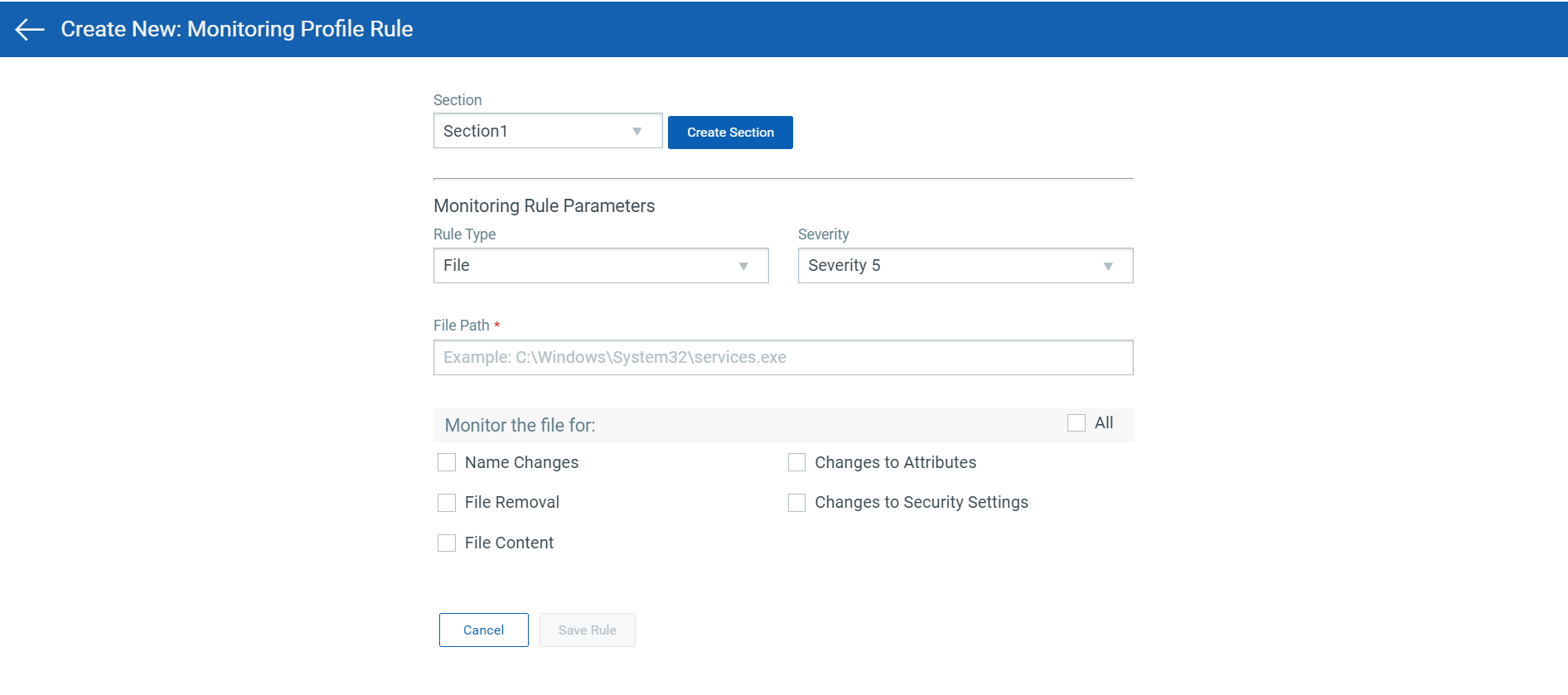
Task: Enable the Name Changes checkbox
Action: click(x=447, y=462)
